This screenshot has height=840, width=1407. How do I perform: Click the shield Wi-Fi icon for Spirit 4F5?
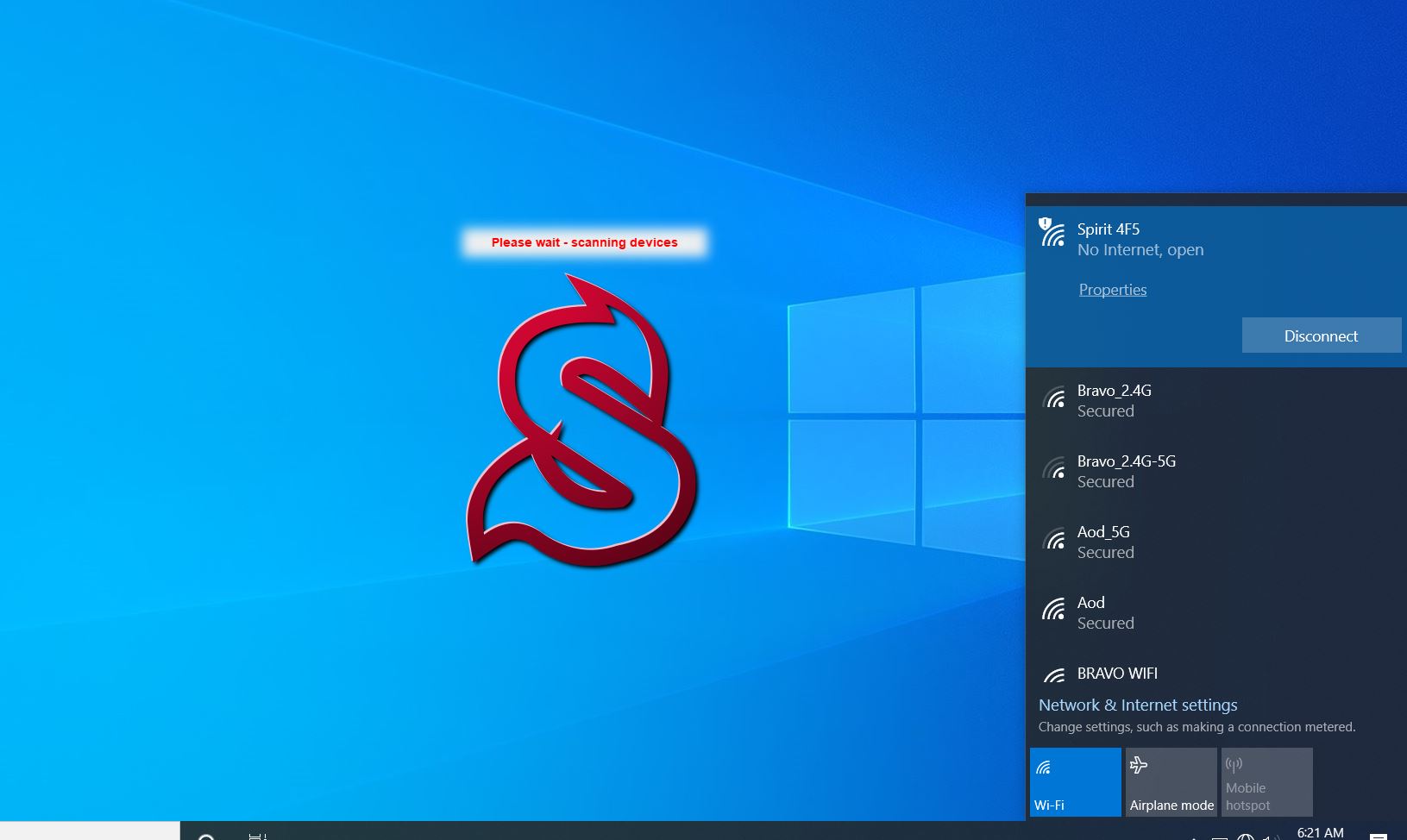coord(1052,233)
